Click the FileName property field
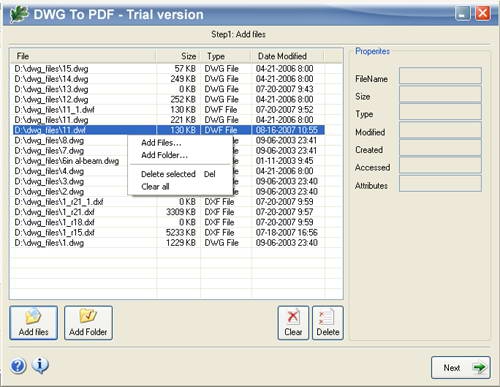This screenshot has width=500, height=387. 440,76
